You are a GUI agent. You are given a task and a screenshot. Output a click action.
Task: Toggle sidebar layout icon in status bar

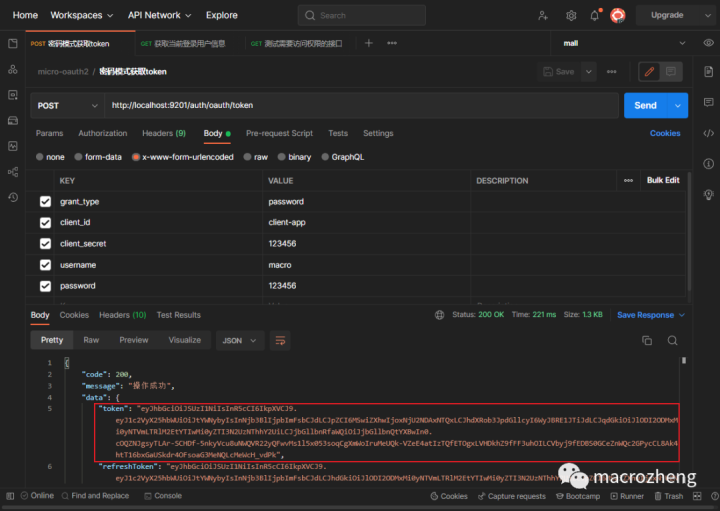(10, 496)
